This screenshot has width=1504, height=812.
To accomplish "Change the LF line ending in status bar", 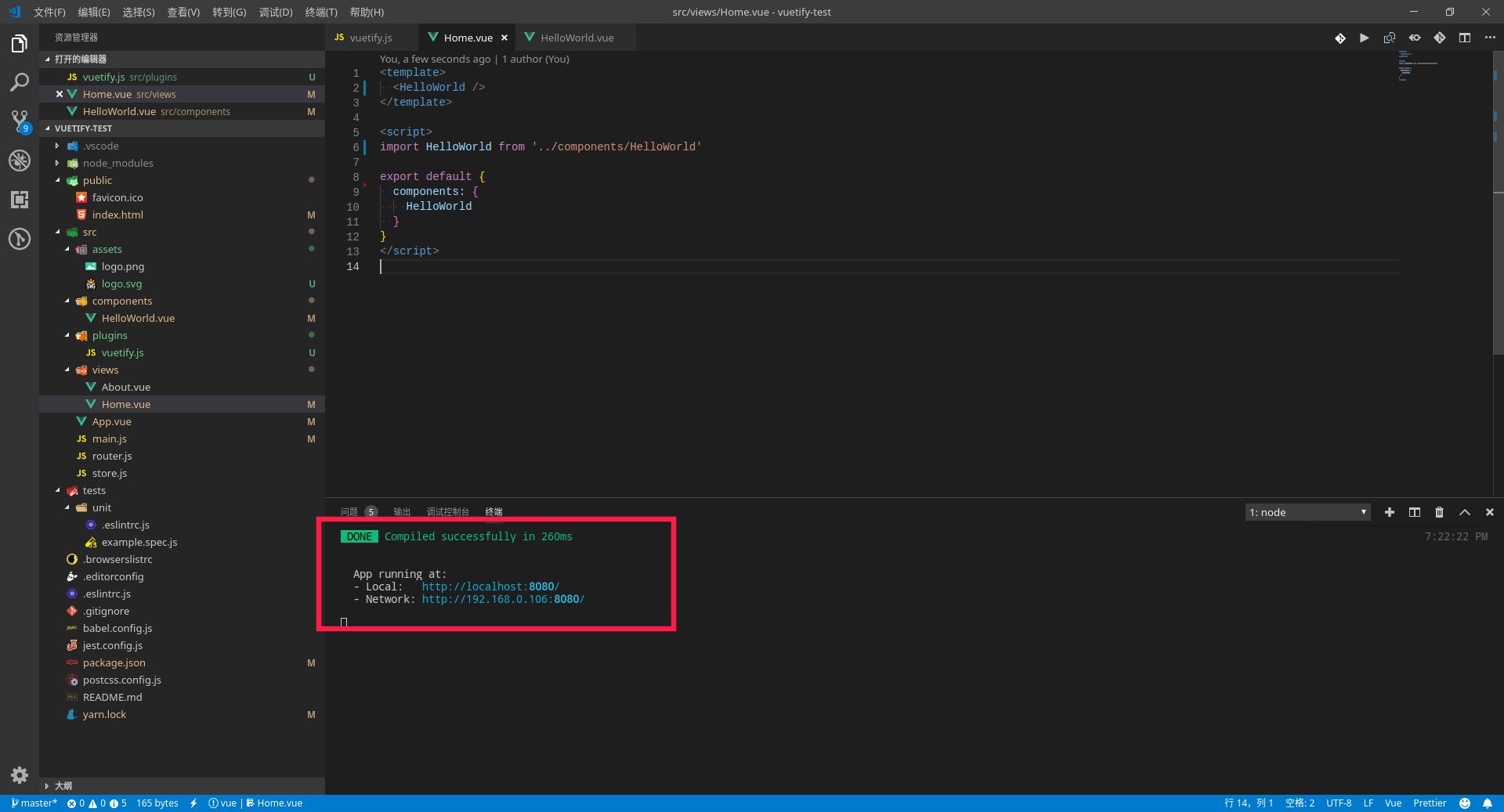I will pyautogui.click(x=1368, y=803).
